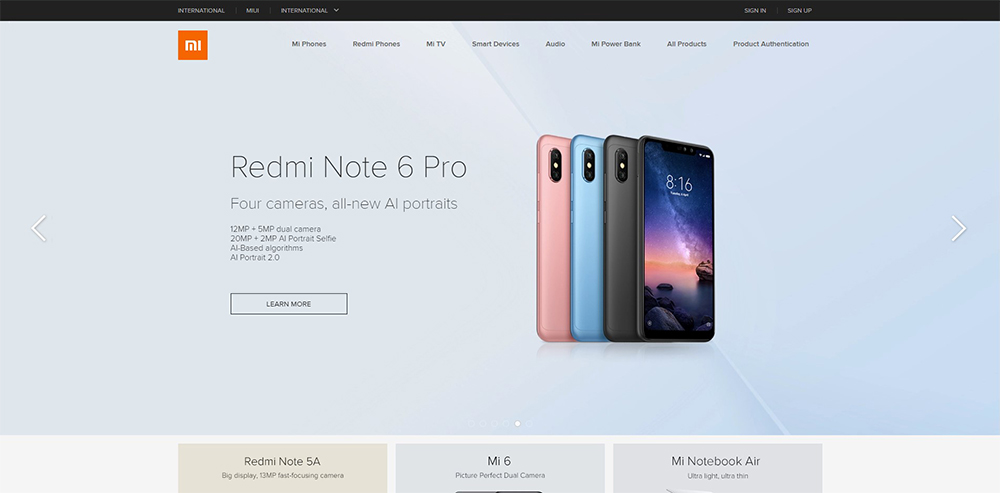Screen dimensions: 1000x493
Task: Open the Mi TV menu
Action: tap(436, 44)
